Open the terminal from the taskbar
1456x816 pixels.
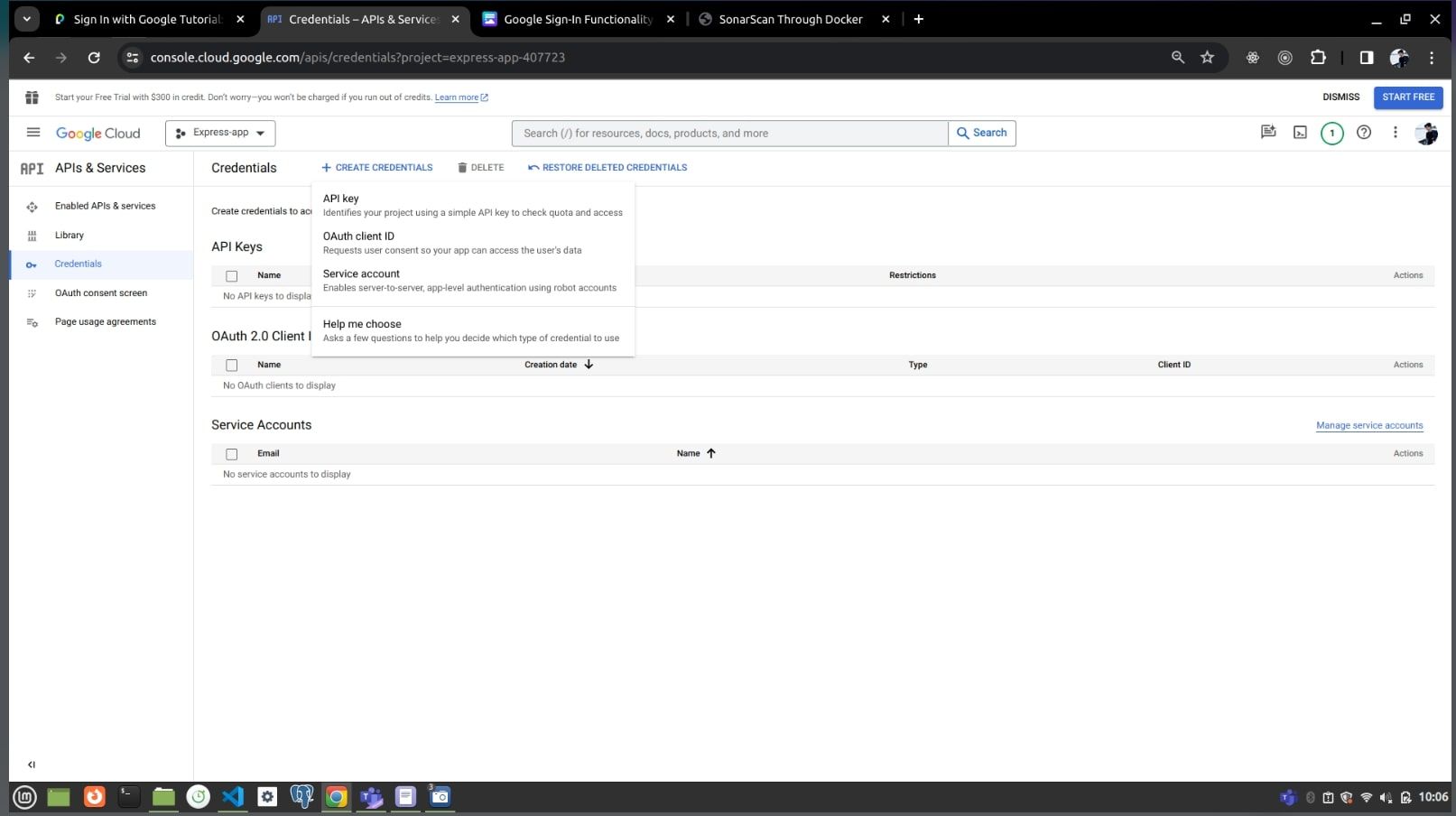129,796
